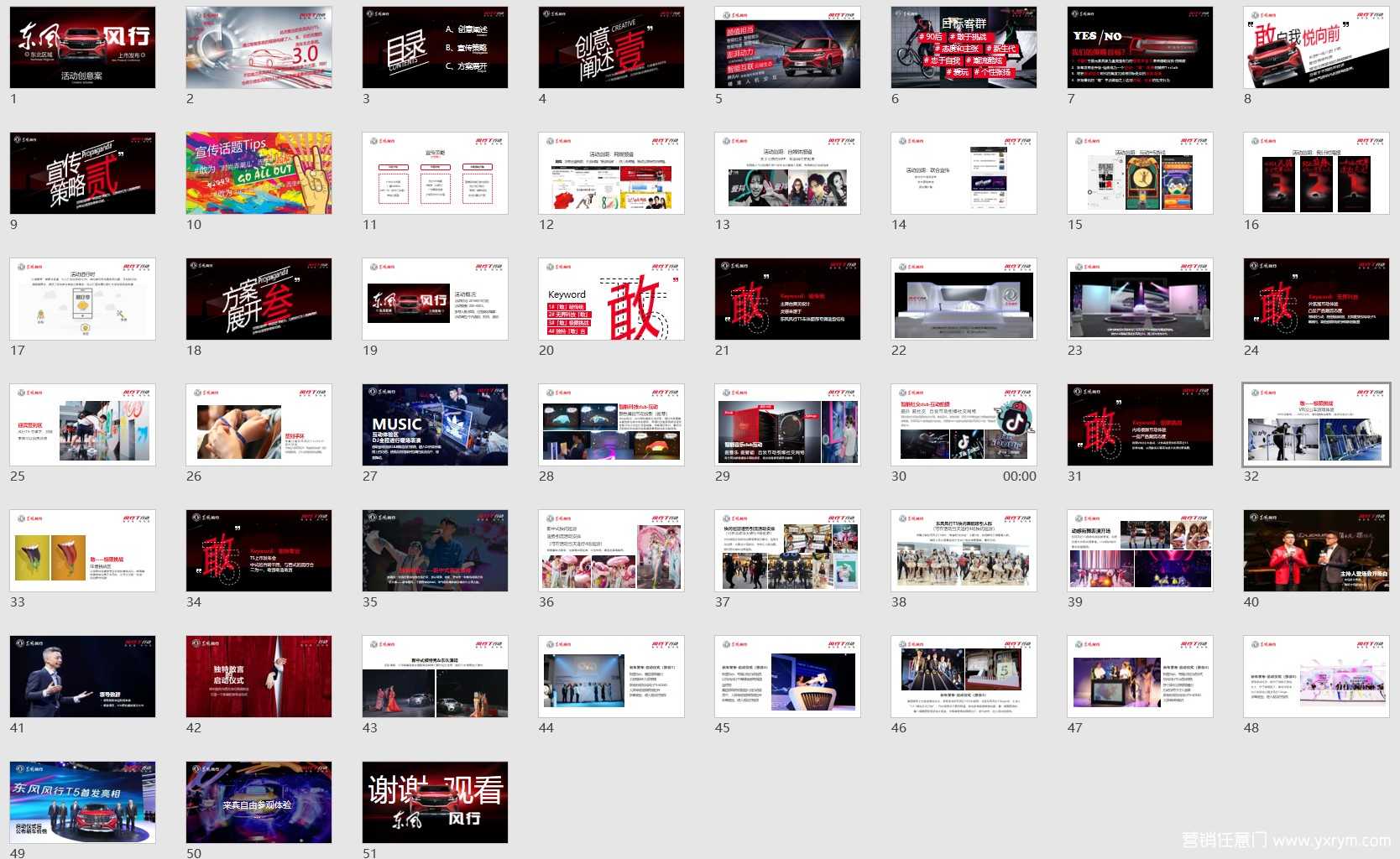Open slide 3 contents thumbnail
This screenshot has height=859, width=1400.
click(435, 47)
